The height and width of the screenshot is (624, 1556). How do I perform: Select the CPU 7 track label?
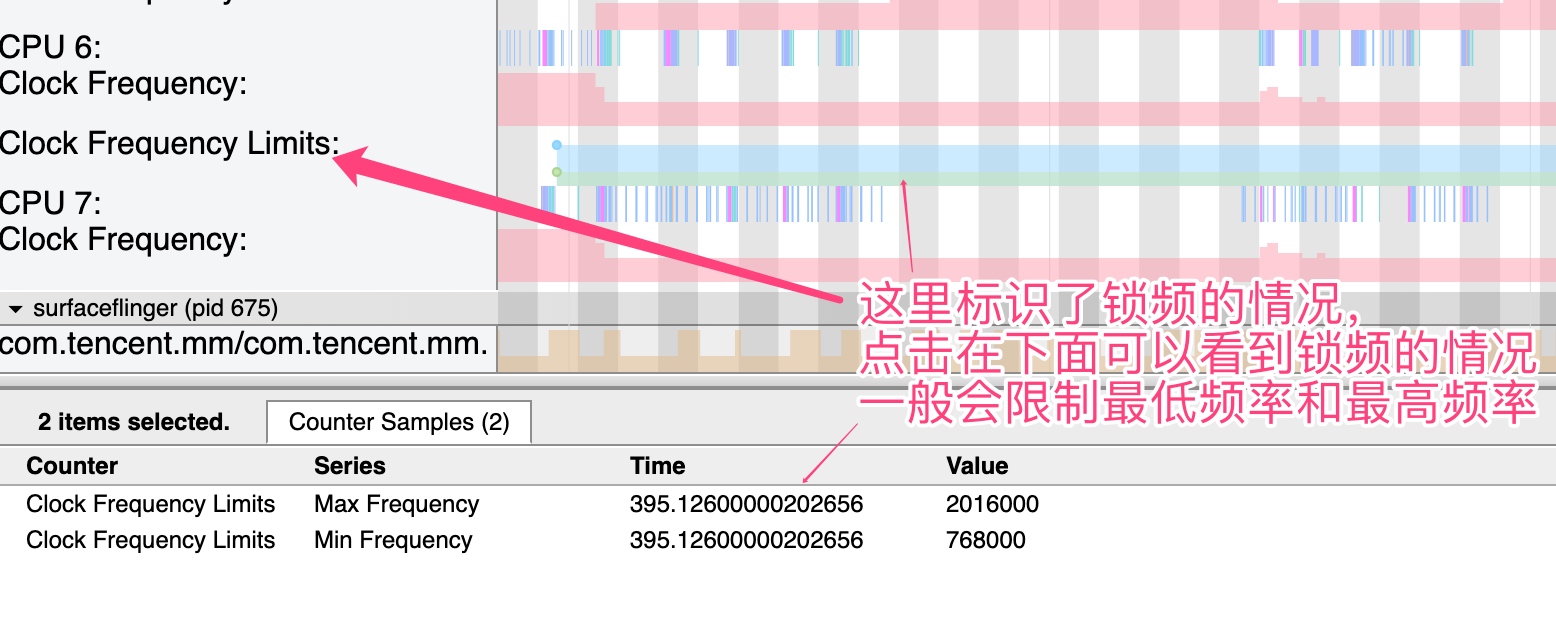click(x=51, y=203)
